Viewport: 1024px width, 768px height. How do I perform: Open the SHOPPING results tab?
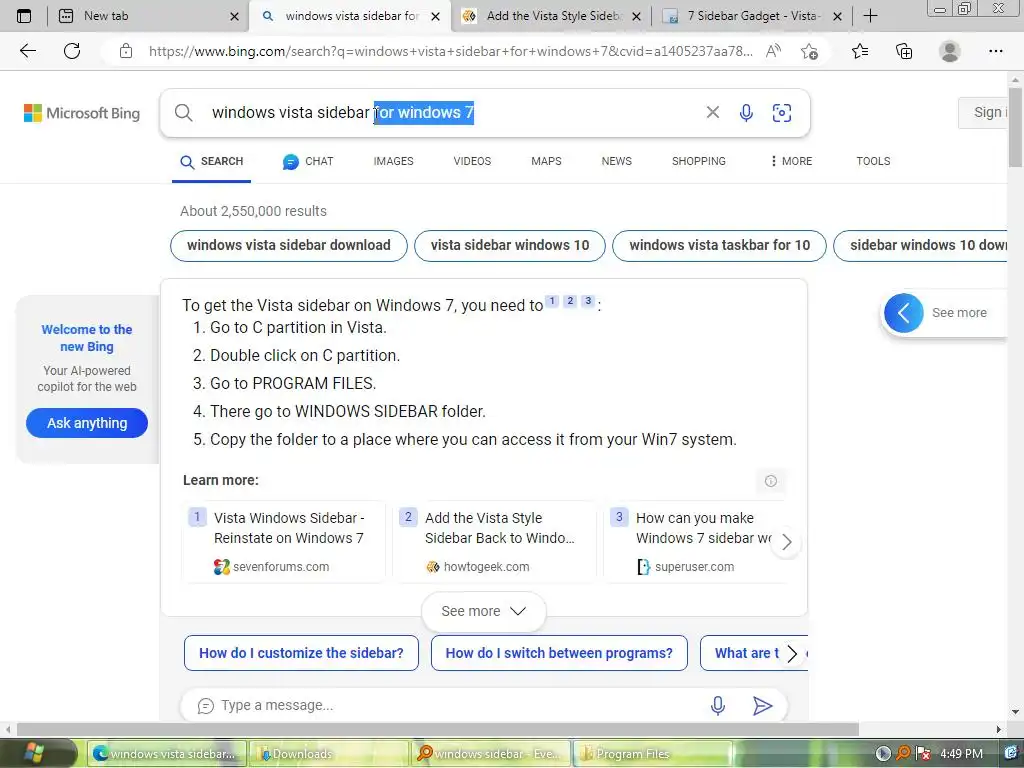point(699,161)
